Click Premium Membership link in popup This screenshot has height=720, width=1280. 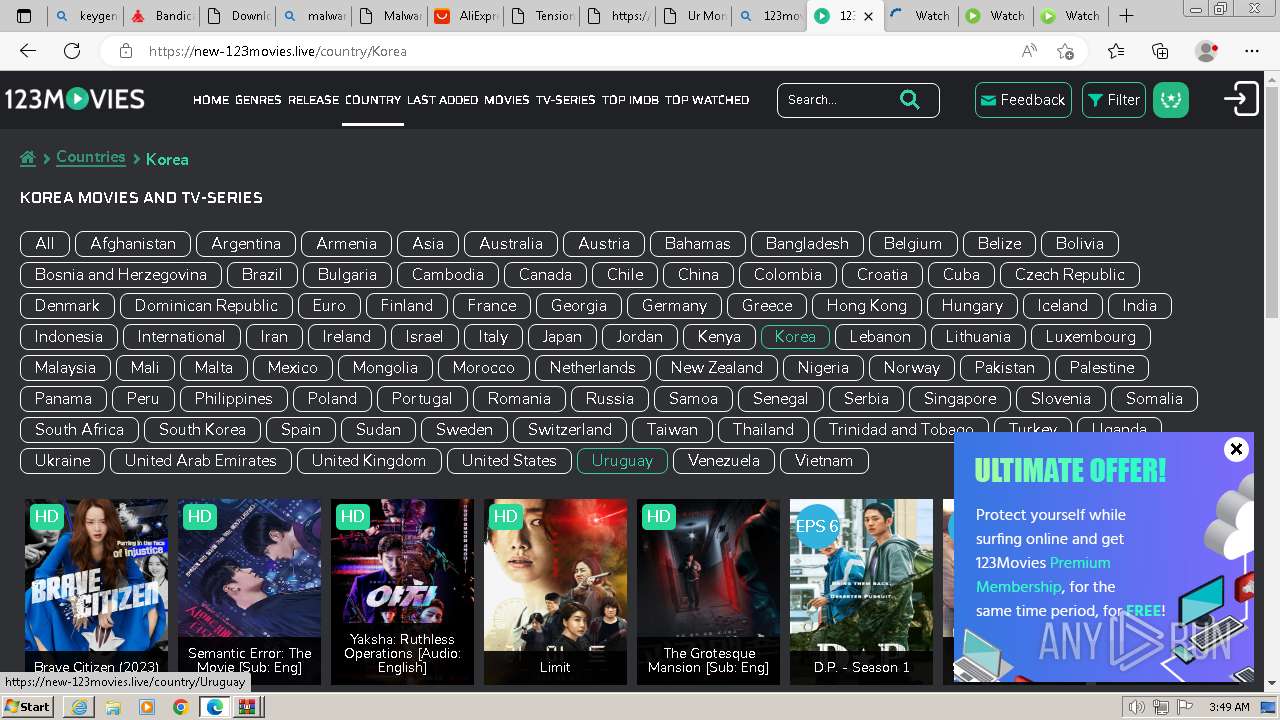pyautogui.click(x=1043, y=575)
